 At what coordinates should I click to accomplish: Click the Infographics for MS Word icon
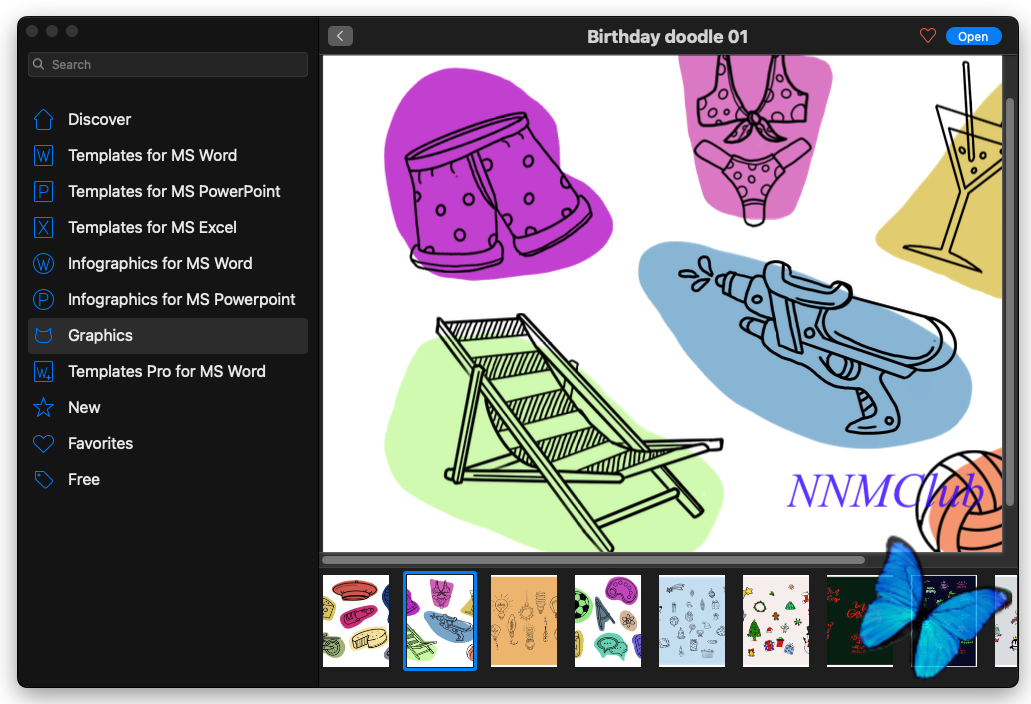click(x=43, y=264)
